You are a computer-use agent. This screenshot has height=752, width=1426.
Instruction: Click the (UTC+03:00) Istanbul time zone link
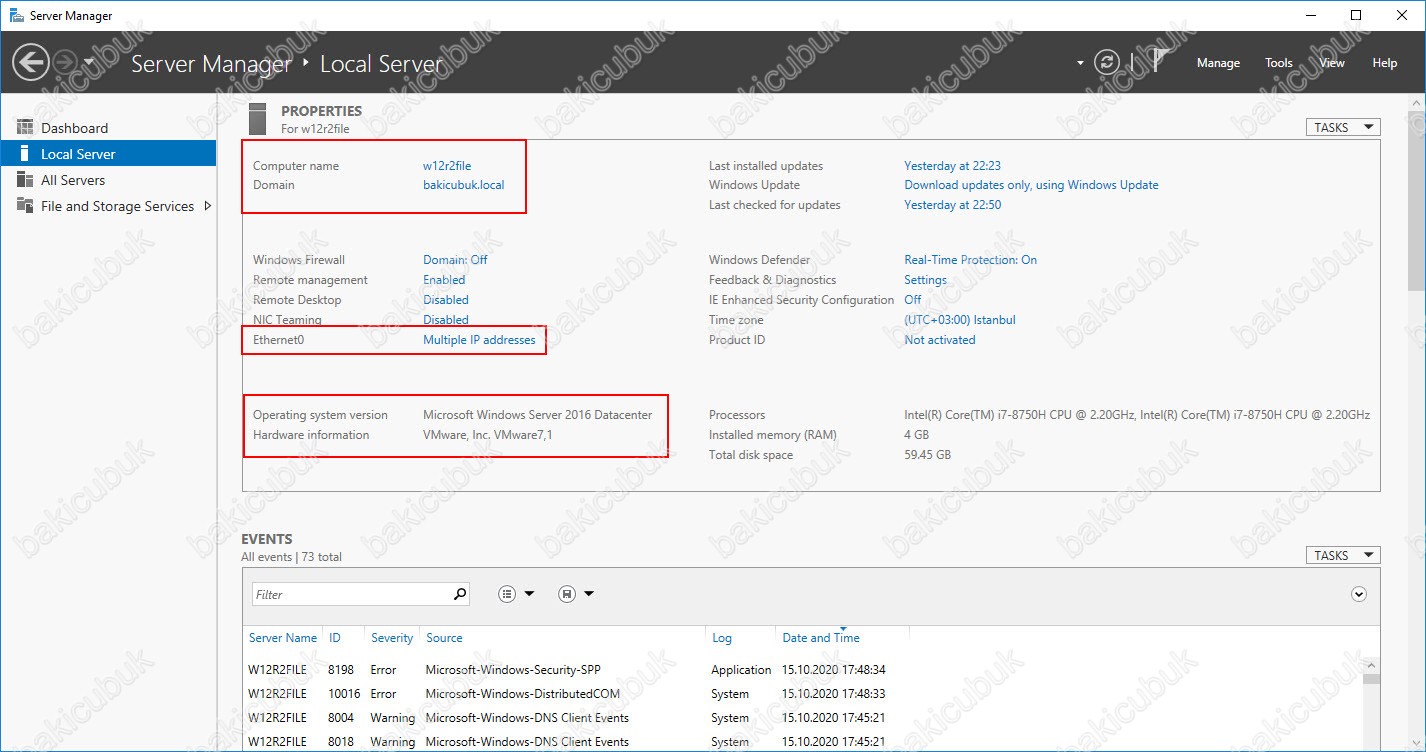[x=960, y=320]
